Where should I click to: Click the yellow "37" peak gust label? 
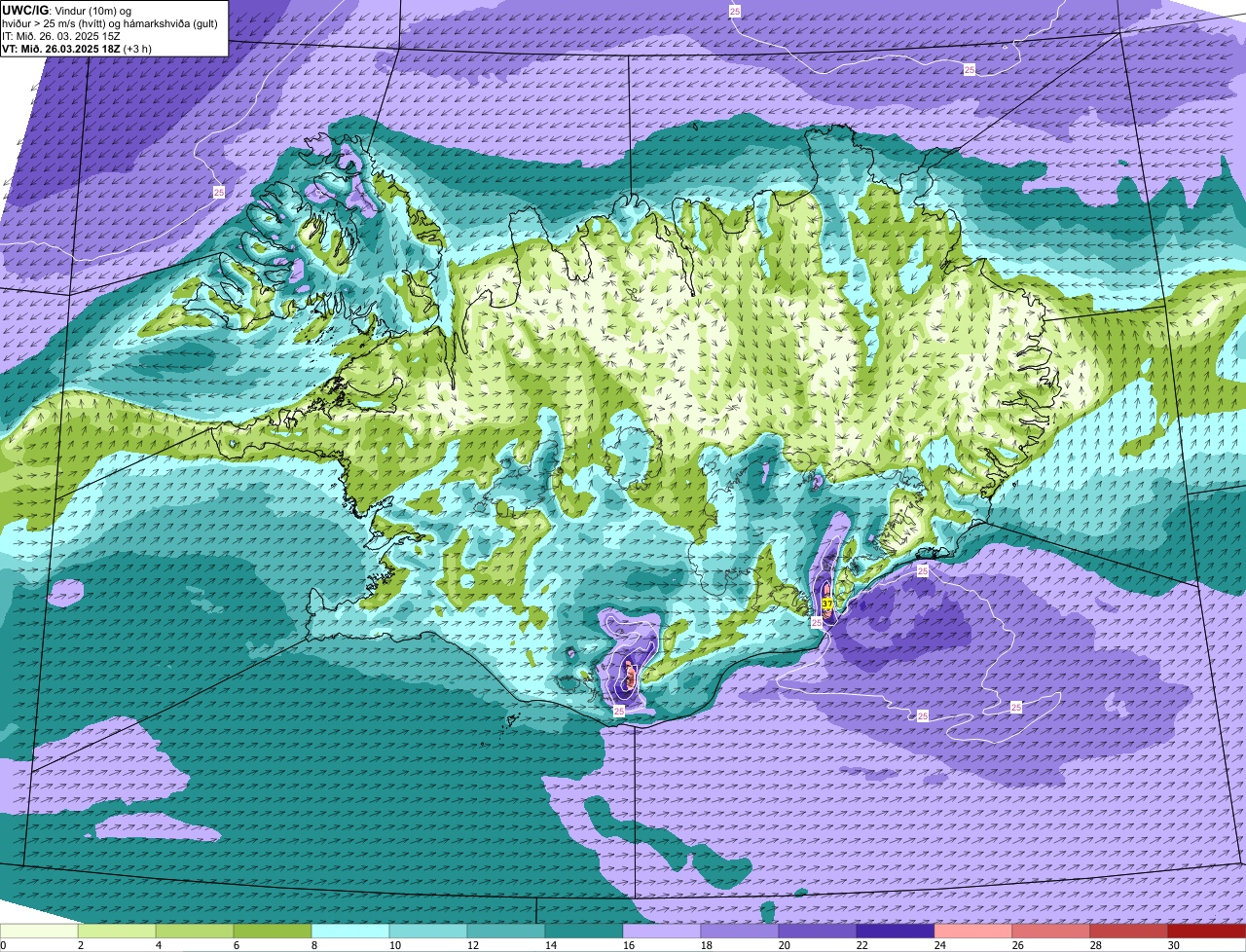click(x=826, y=604)
